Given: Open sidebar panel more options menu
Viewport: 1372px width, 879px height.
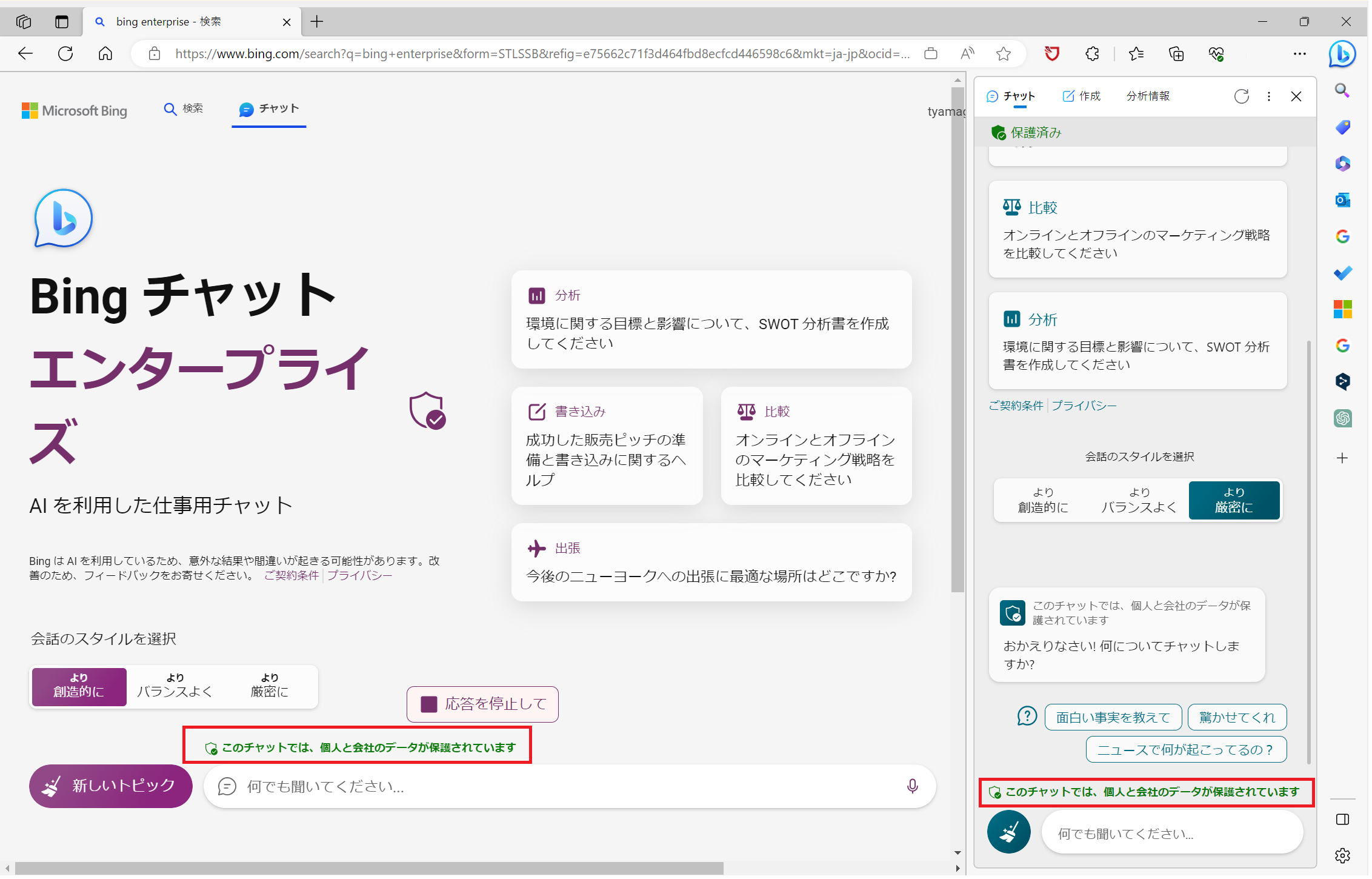Looking at the screenshot, I should coord(1268,96).
